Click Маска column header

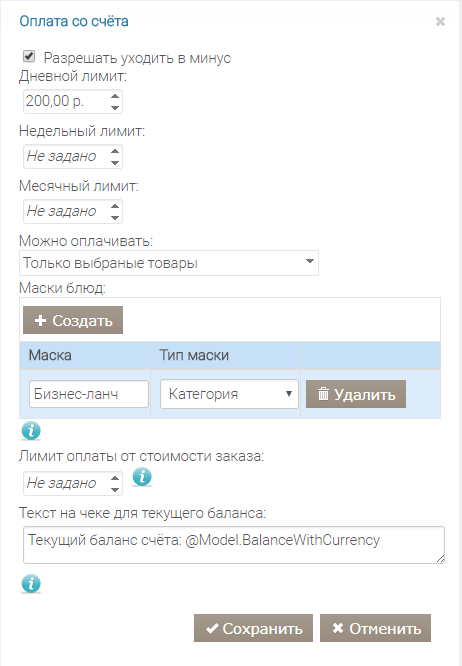click(x=50, y=355)
